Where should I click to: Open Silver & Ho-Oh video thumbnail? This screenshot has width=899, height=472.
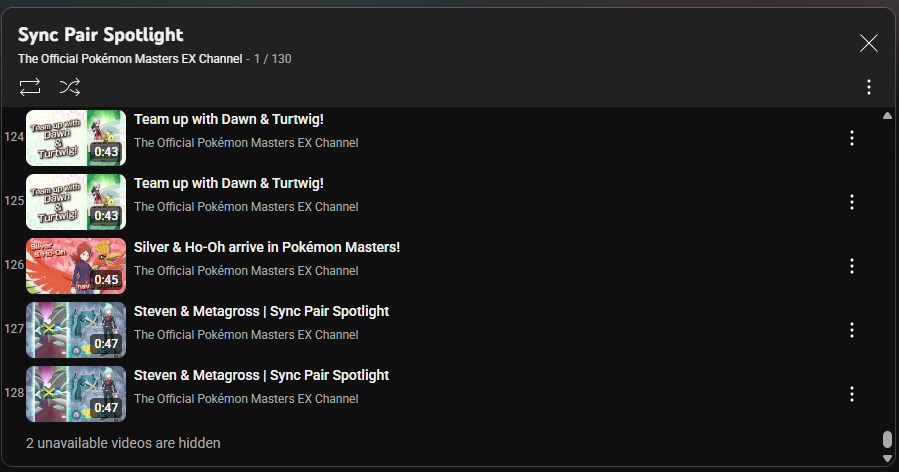(x=76, y=266)
